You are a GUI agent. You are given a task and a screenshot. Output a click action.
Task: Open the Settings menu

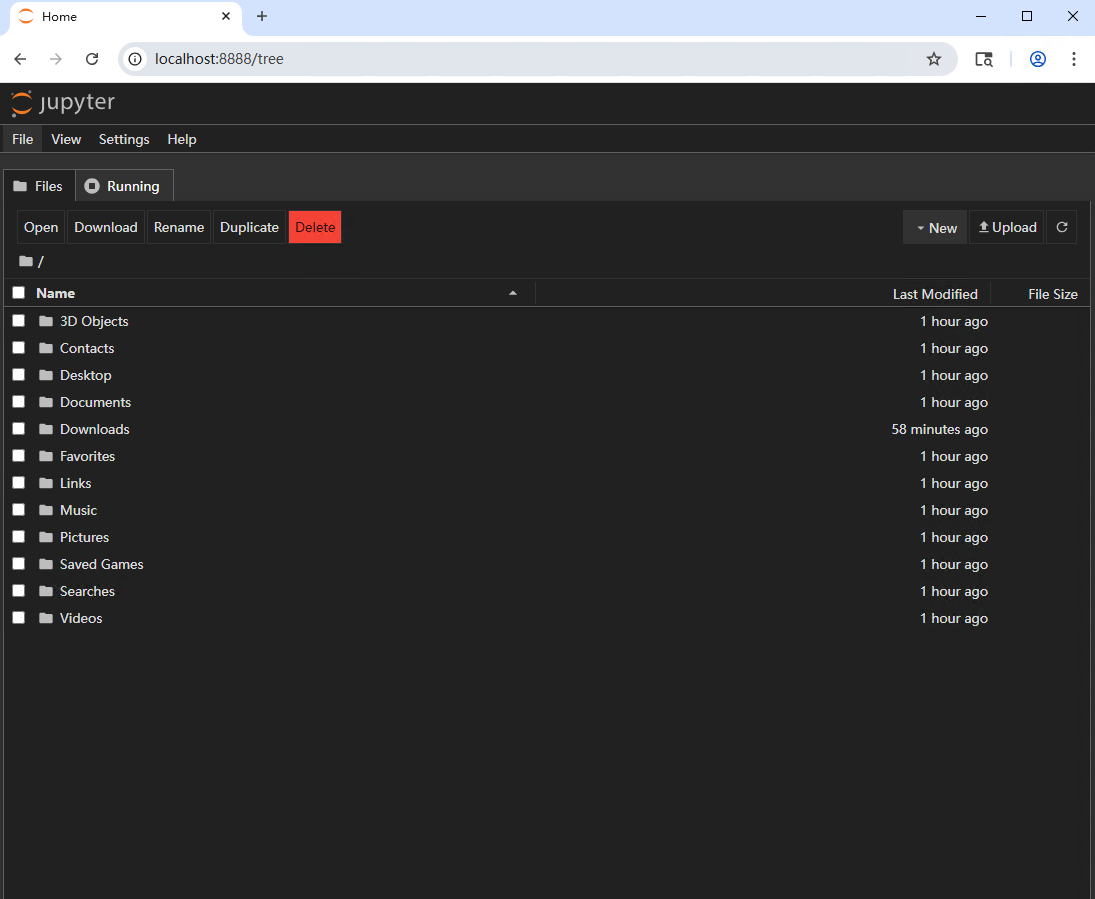[124, 139]
